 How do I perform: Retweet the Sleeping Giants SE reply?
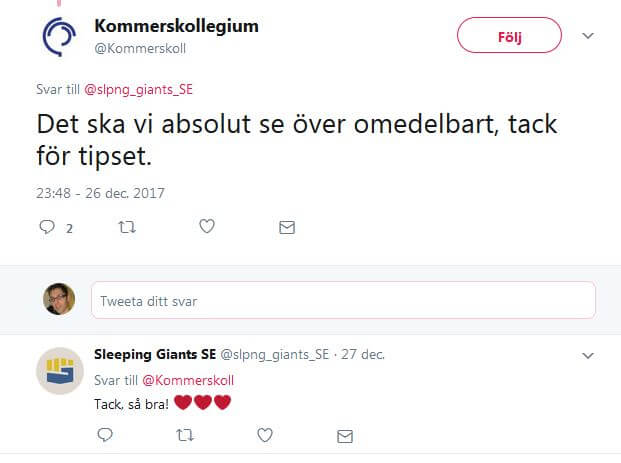click(x=185, y=435)
